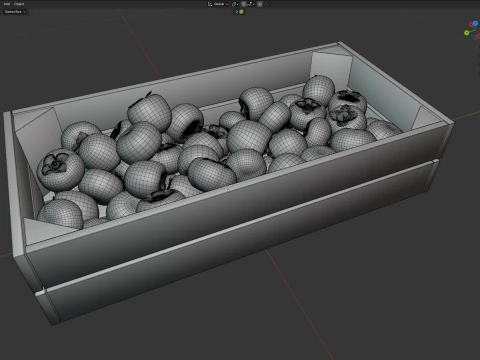Click the colorful sphere icon below the header

click(x=241, y=12)
